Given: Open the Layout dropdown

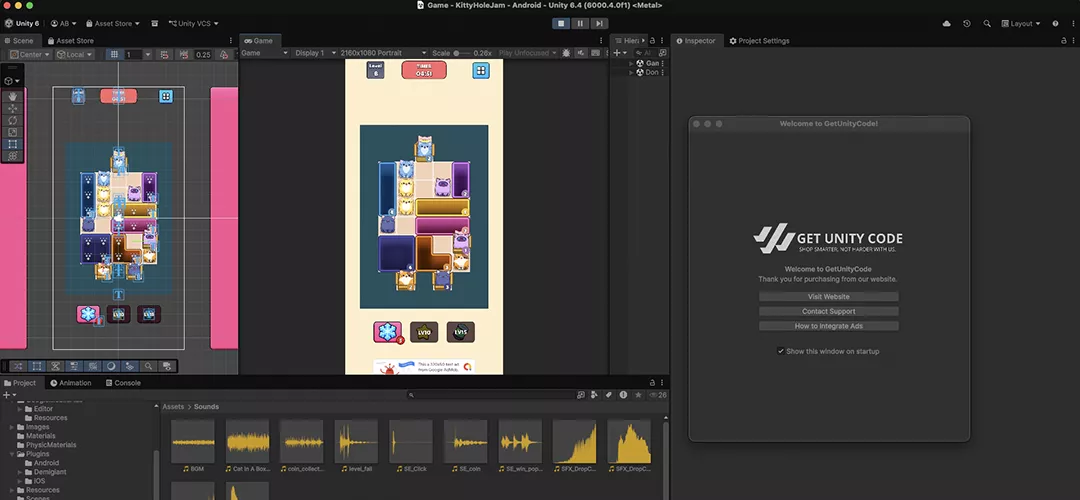Looking at the screenshot, I should coord(1020,23).
